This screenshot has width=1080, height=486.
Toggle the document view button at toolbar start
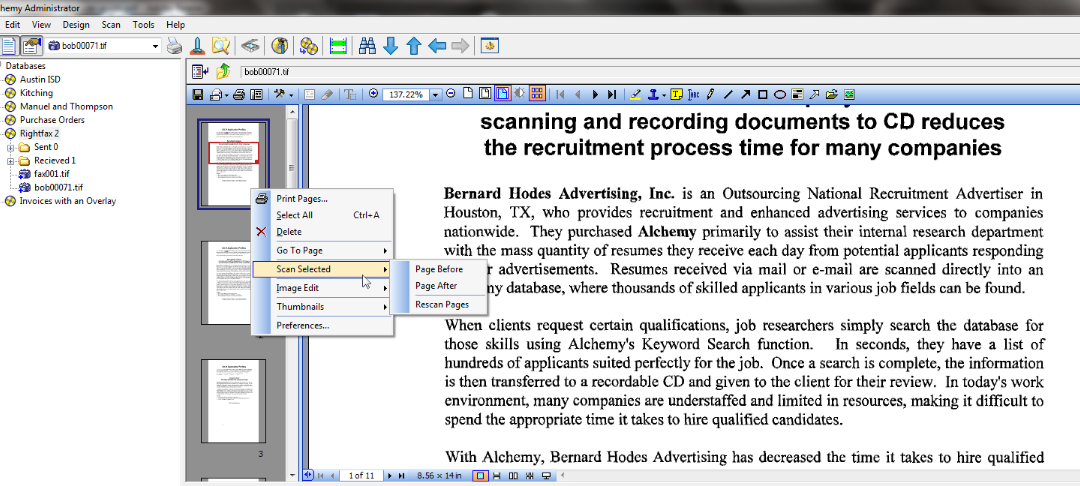point(8,46)
